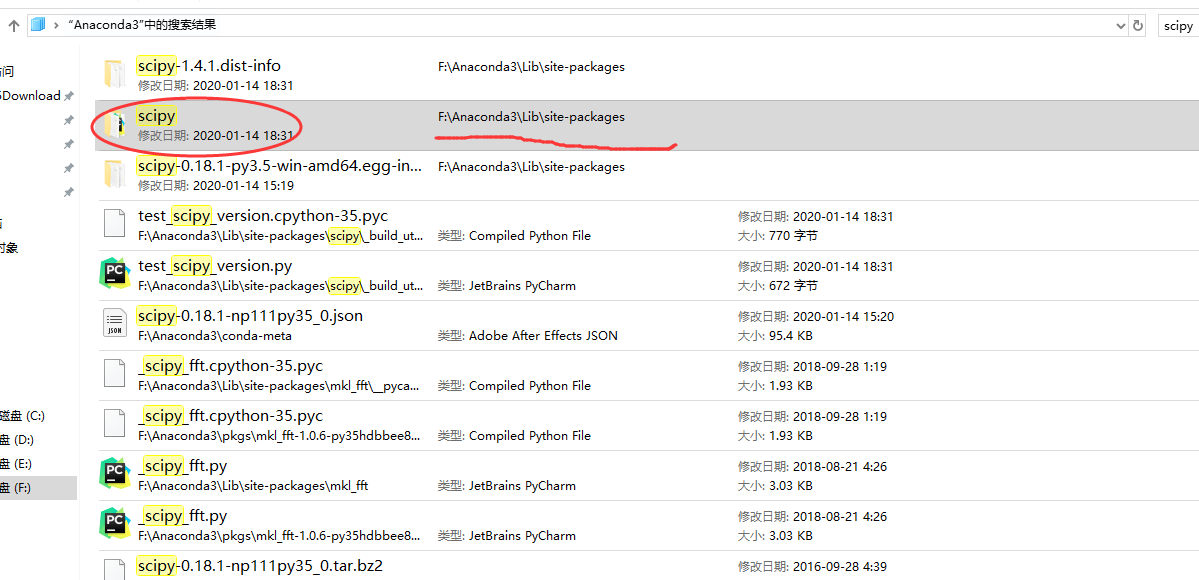This screenshot has height=580, width=1199.
Task: Click the 770 字节 size text
Action: coord(793,236)
